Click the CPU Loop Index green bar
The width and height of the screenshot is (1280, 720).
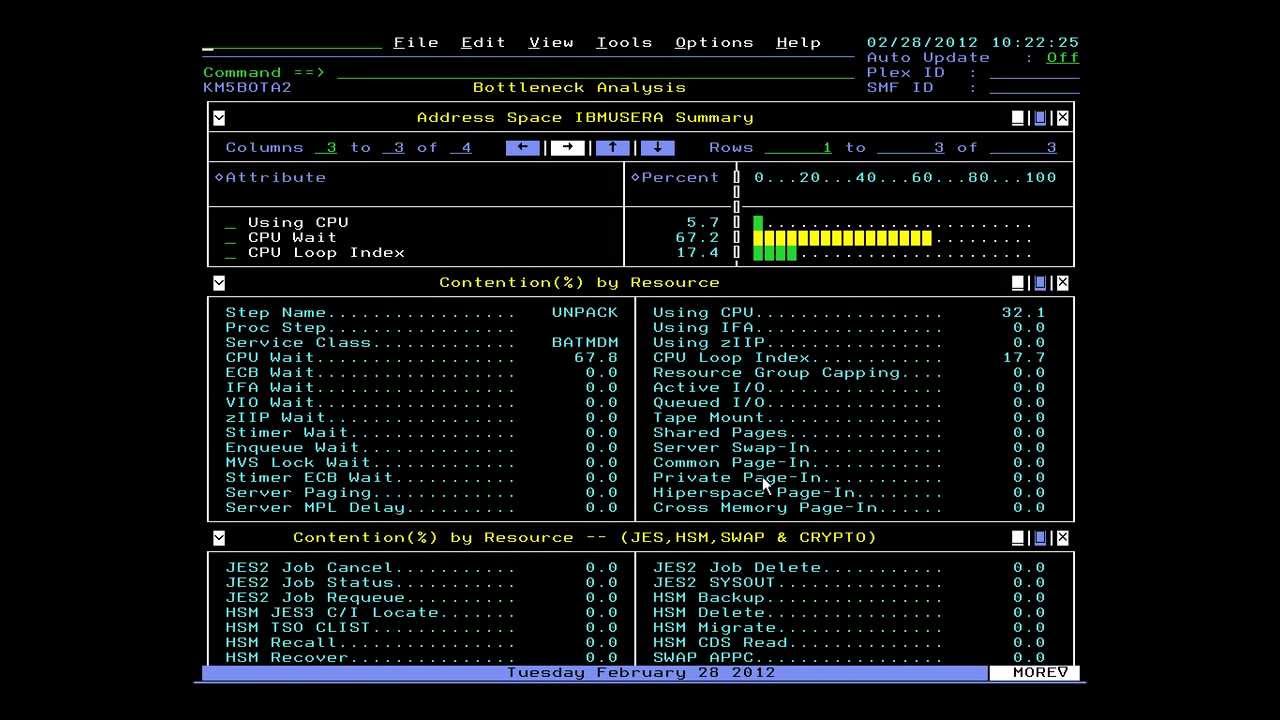(x=775, y=253)
